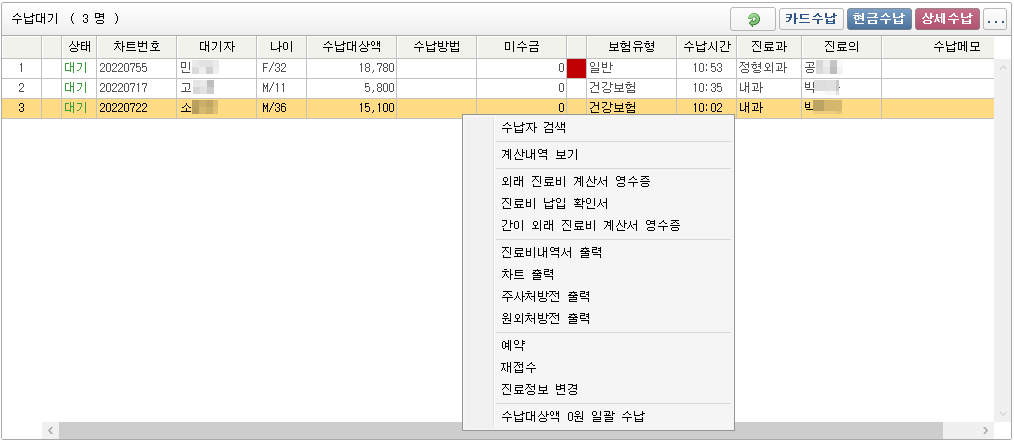The width and height of the screenshot is (1014, 443).
Task: Select row 1 chart number 20220755
Action: point(123,68)
